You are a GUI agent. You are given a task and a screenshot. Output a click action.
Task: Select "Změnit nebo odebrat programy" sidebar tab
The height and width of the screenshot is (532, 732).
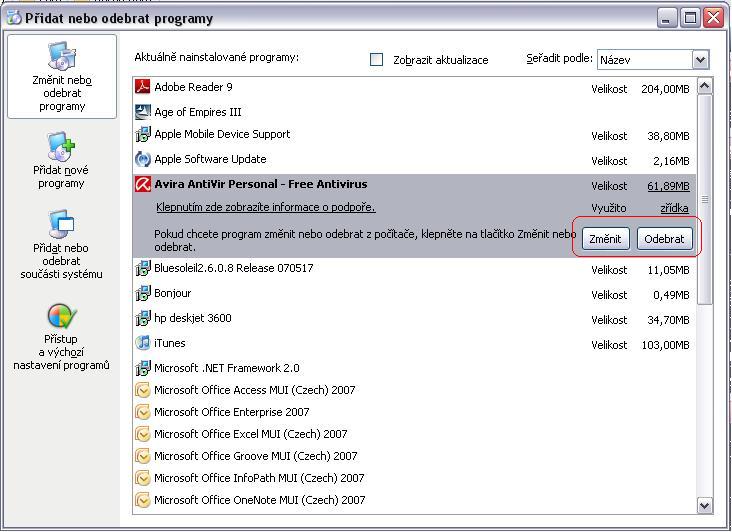(x=62, y=75)
